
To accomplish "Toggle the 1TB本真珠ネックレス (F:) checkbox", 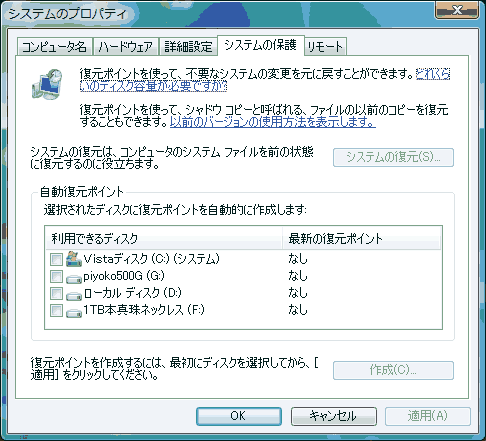I will coord(56,310).
